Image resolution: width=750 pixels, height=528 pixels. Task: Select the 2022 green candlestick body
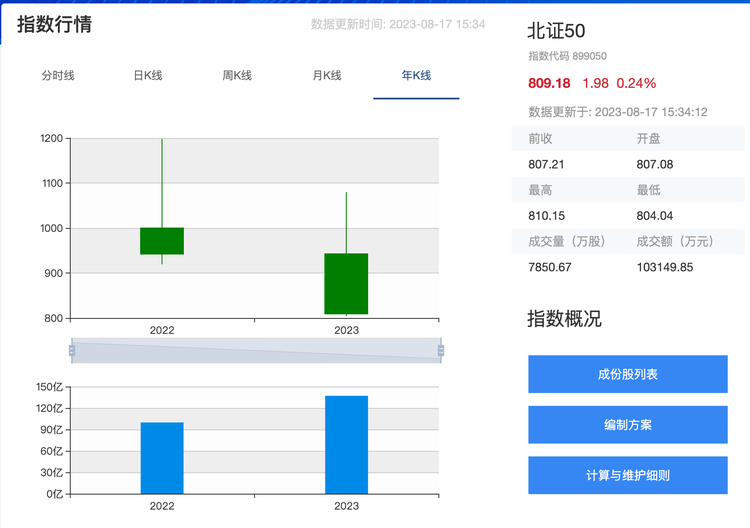tap(162, 241)
